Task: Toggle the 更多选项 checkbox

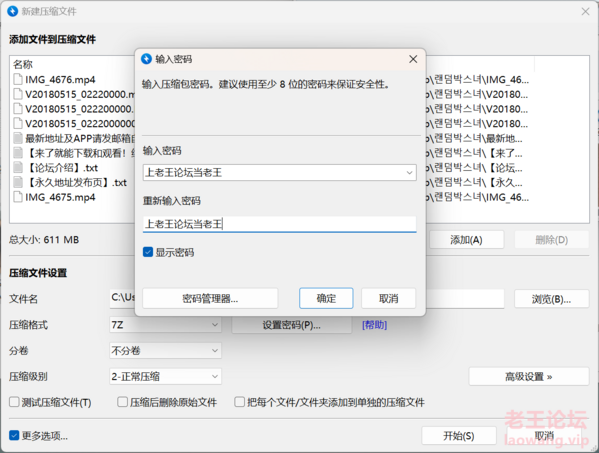Action: click(x=14, y=435)
